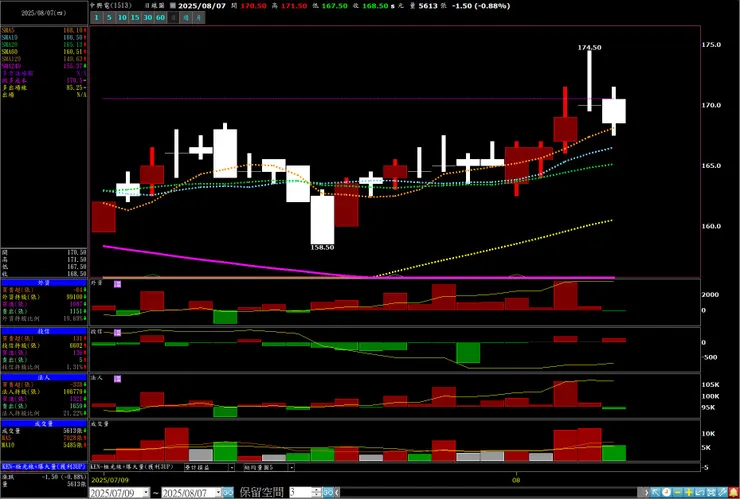The image size is (740, 499).
Task: Select the 5-minute chart interval button
Action: pos(109,17)
